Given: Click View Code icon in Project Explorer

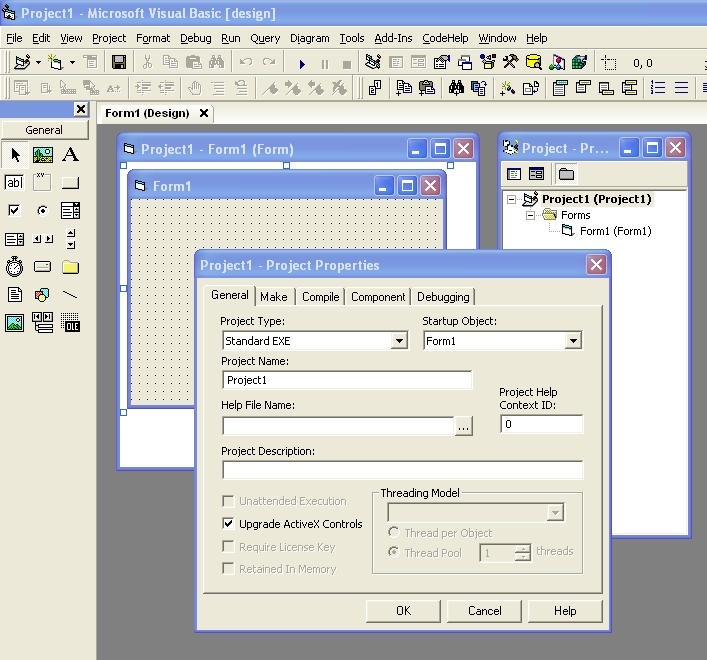Looking at the screenshot, I should (514, 174).
